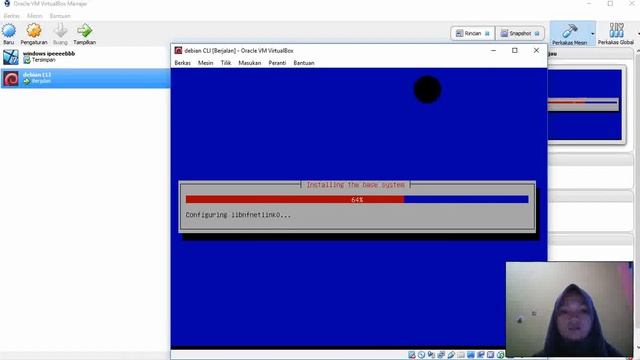Maximize the debian CLI window
The width and height of the screenshot is (640, 360).
coord(515,51)
